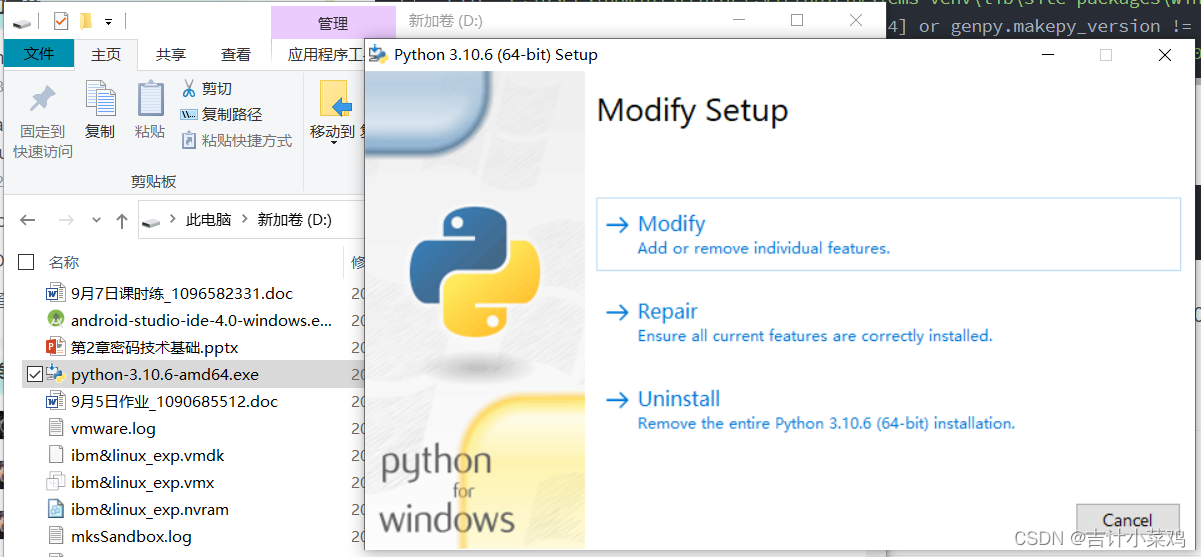This screenshot has width=1201, height=557.
Task: Click the ibm&linux_exp.nvram file icon
Action: (55, 509)
